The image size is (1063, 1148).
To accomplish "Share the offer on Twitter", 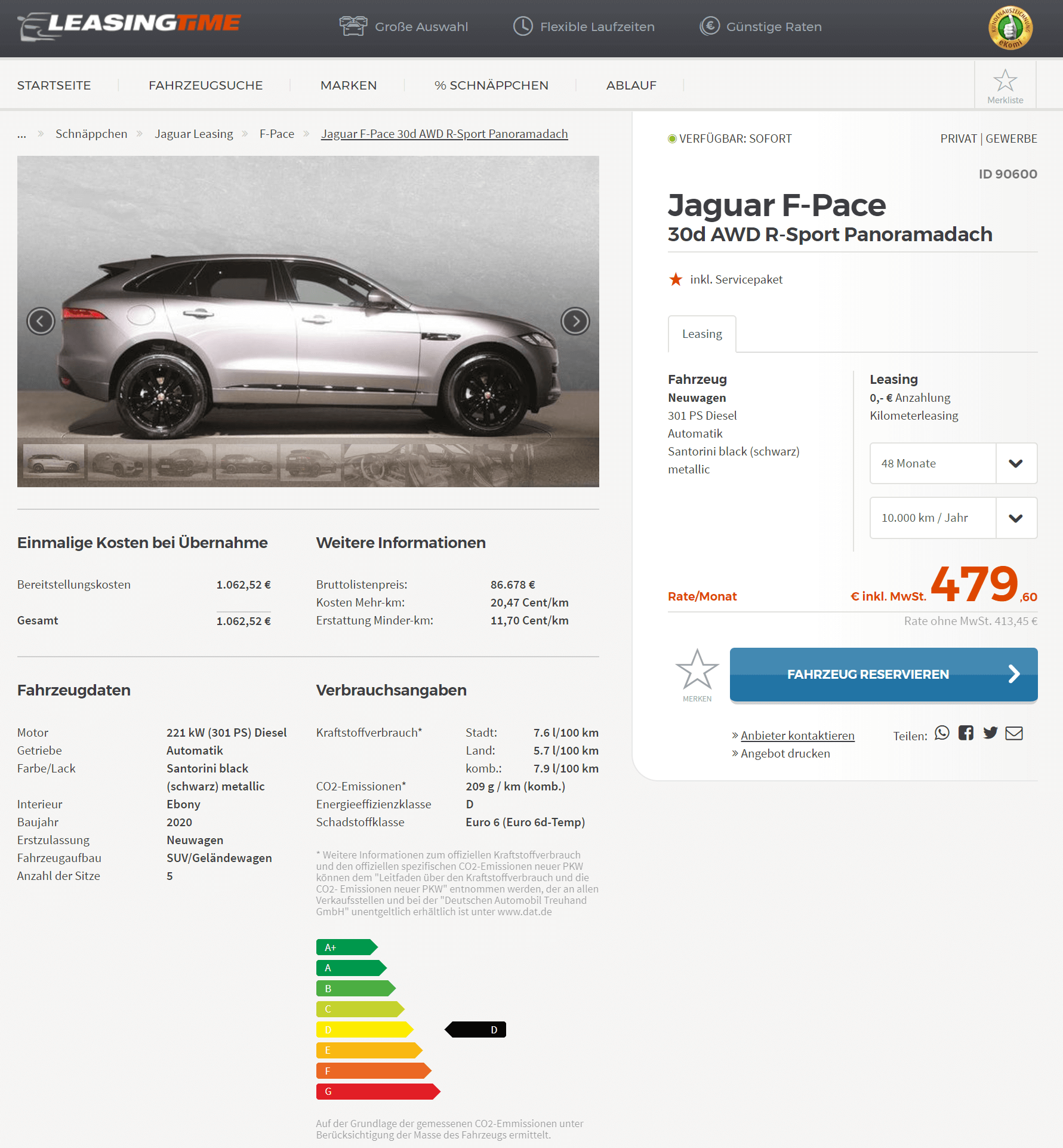I will coord(990,732).
